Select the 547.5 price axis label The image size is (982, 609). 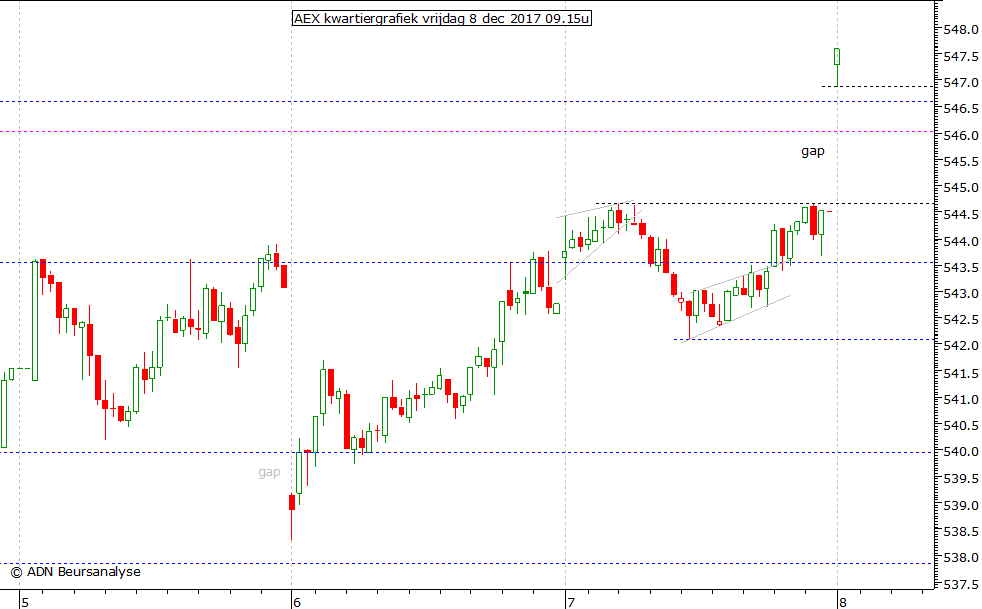pos(961,56)
